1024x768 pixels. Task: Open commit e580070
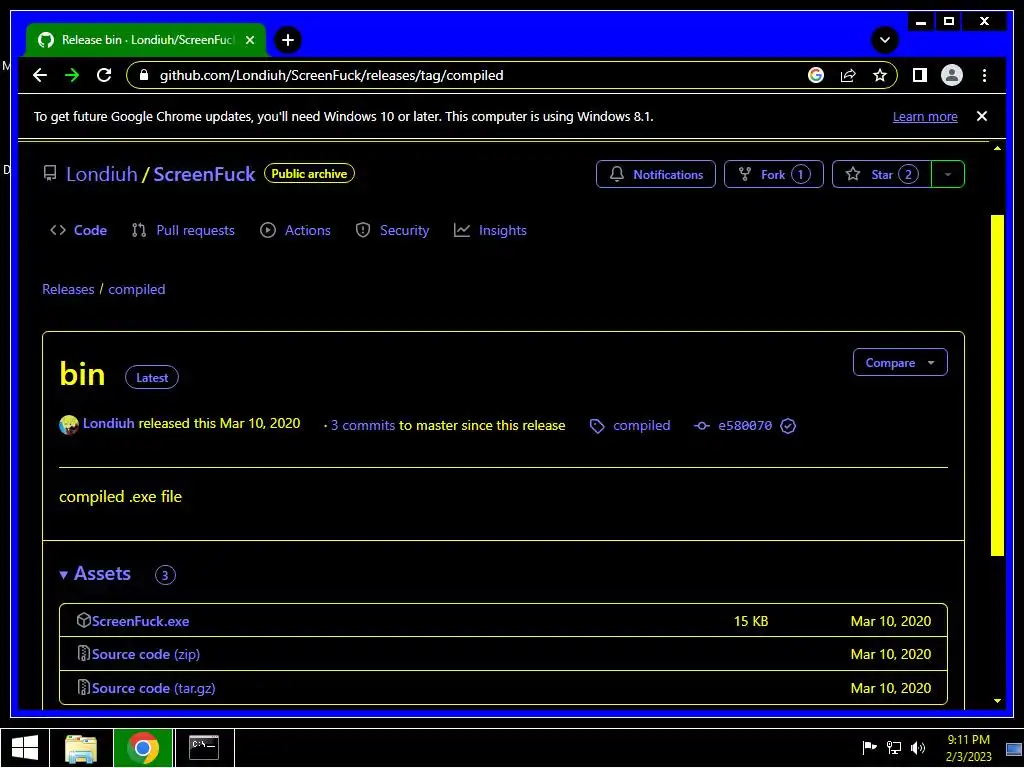coord(744,426)
